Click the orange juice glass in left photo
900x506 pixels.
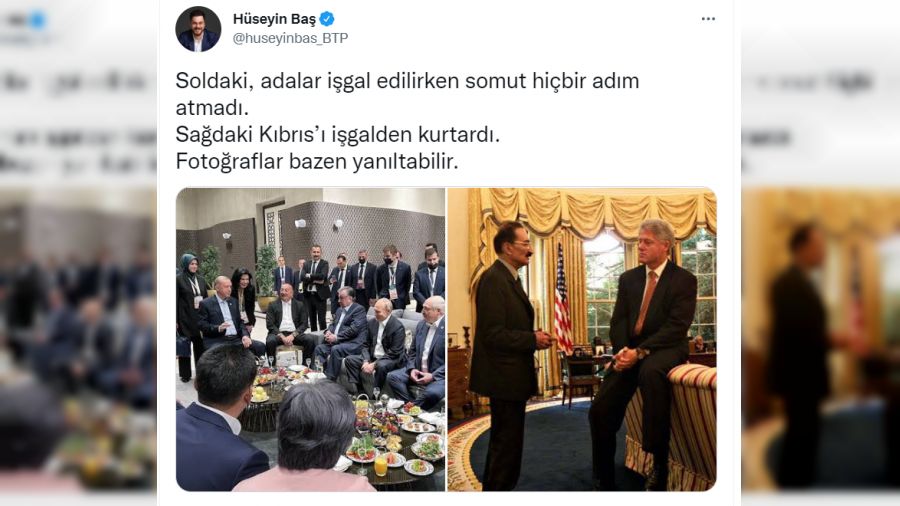pos(381,466)
